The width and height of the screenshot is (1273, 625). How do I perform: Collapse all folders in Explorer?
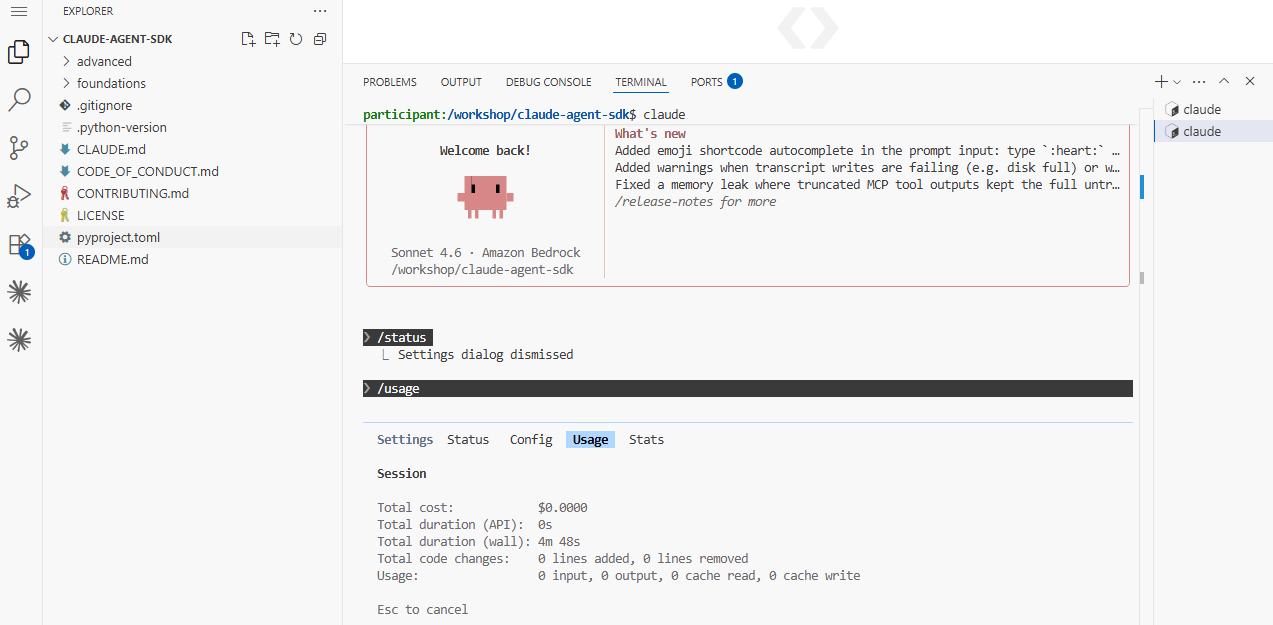click(x=320, y=39)
